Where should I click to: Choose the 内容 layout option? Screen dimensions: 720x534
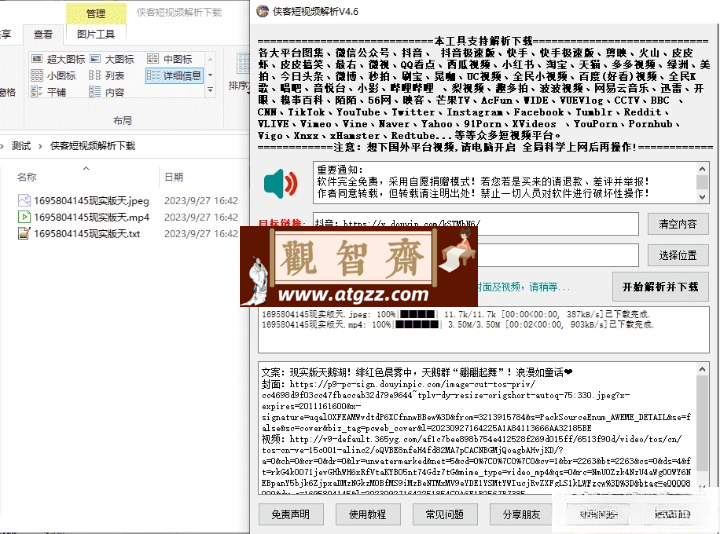click(x=107, y=92)
